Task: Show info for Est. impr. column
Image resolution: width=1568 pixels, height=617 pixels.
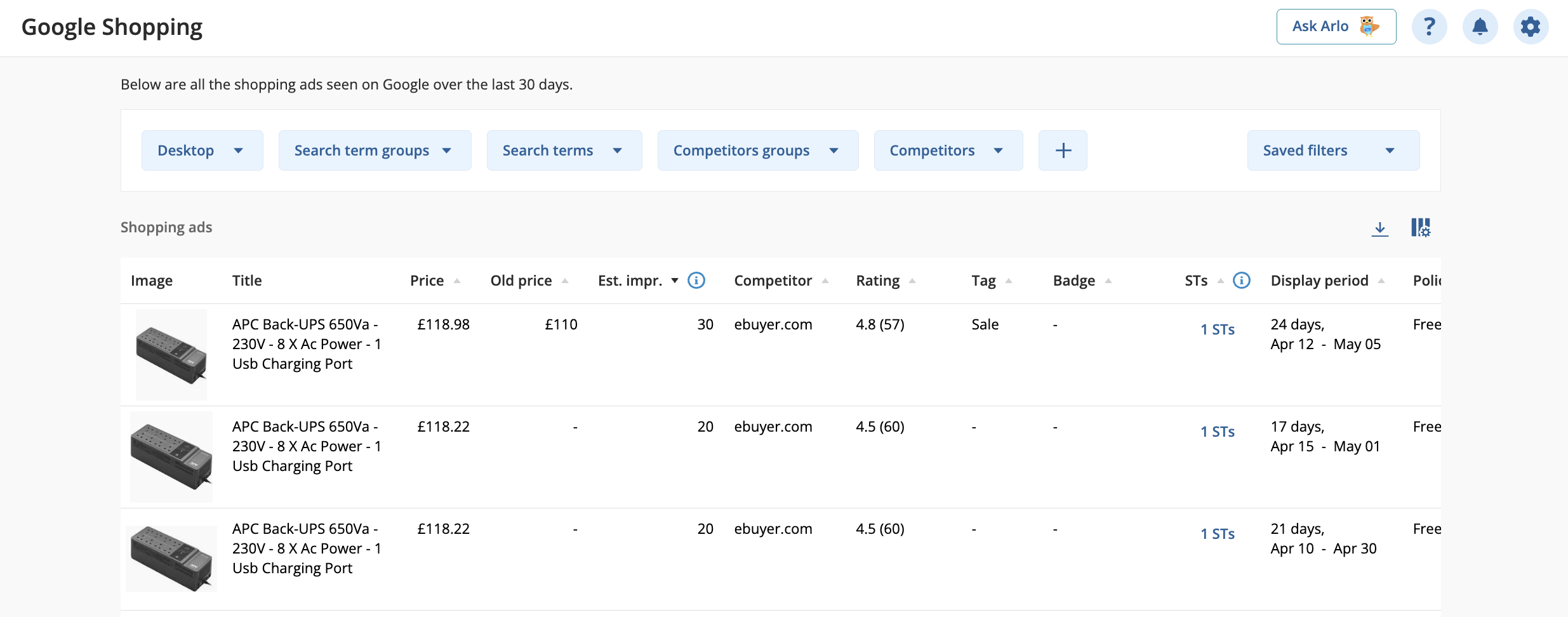Action: pos(696,280)
